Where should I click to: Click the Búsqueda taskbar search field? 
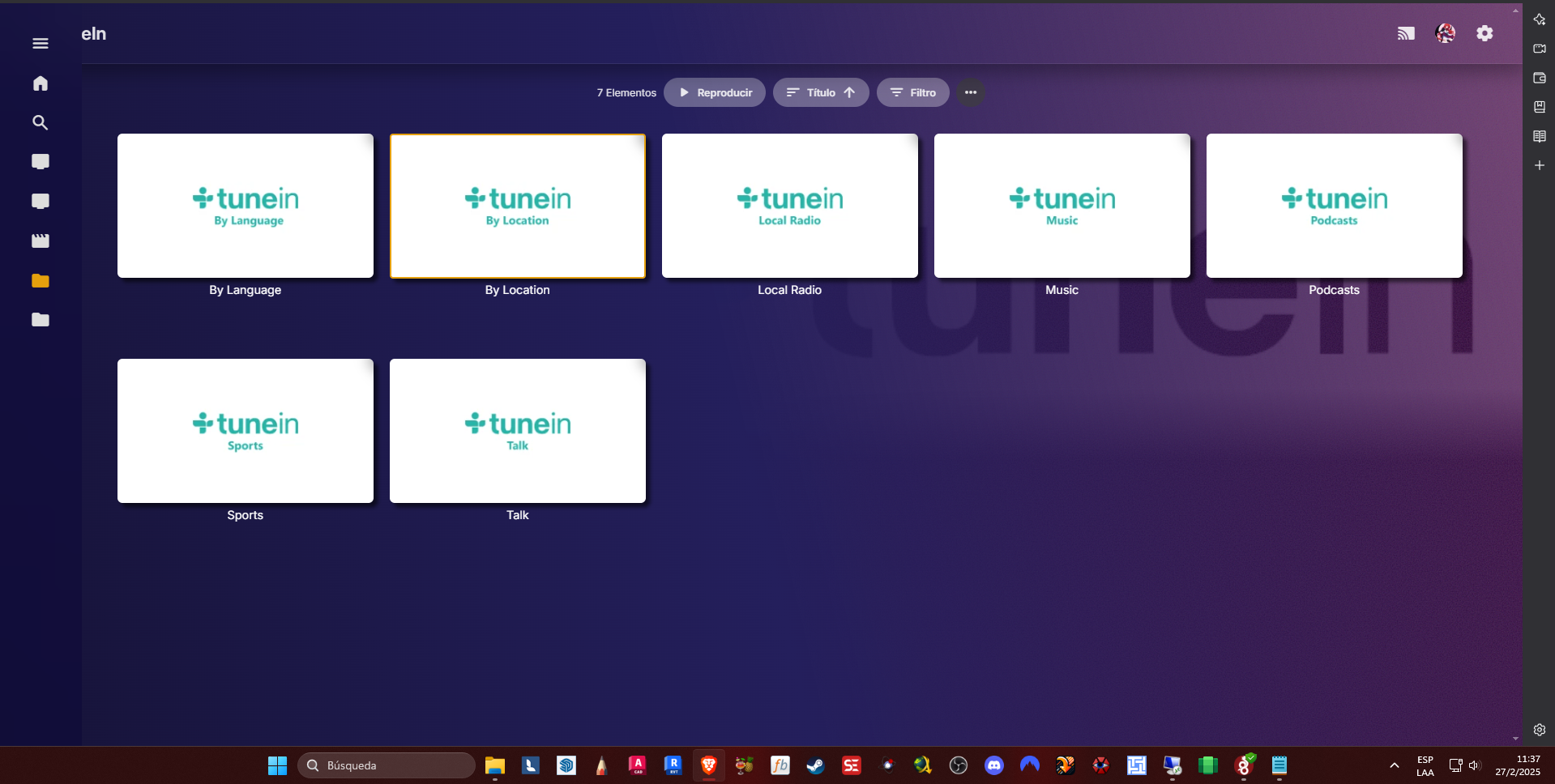(x=387, y=765)
